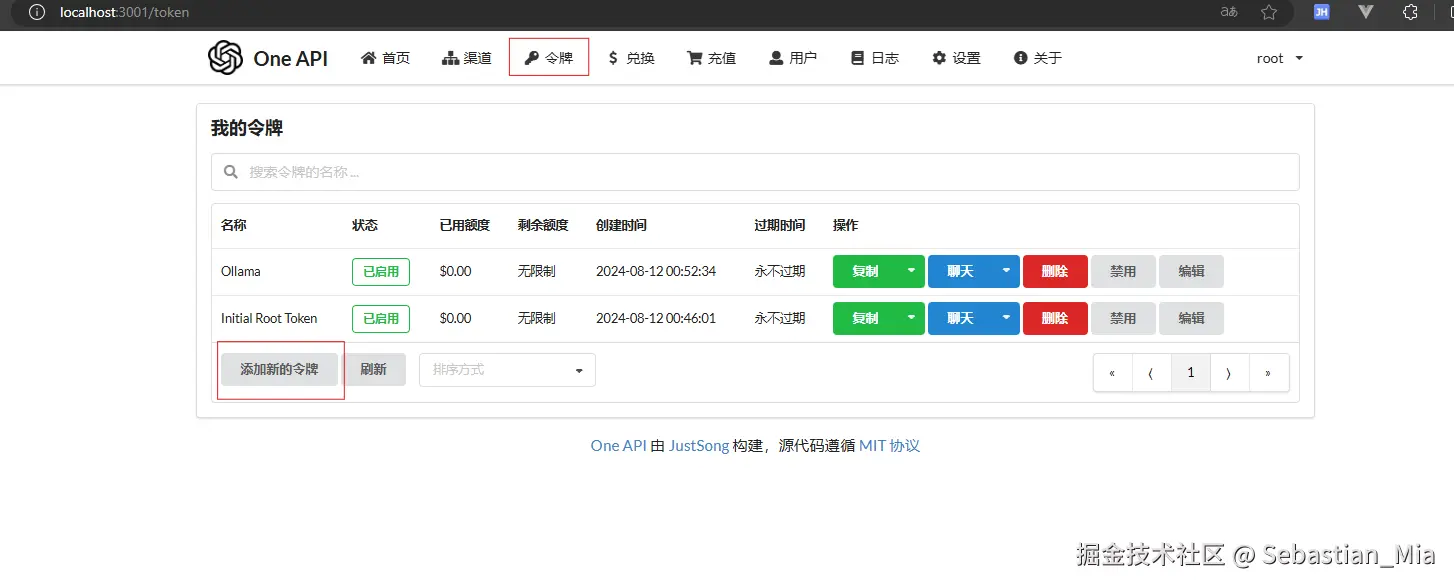The height and width of the screenshot is (587, 1454).
Task: Click 已启用 status badge for Ollama
Action: [381, 271]
